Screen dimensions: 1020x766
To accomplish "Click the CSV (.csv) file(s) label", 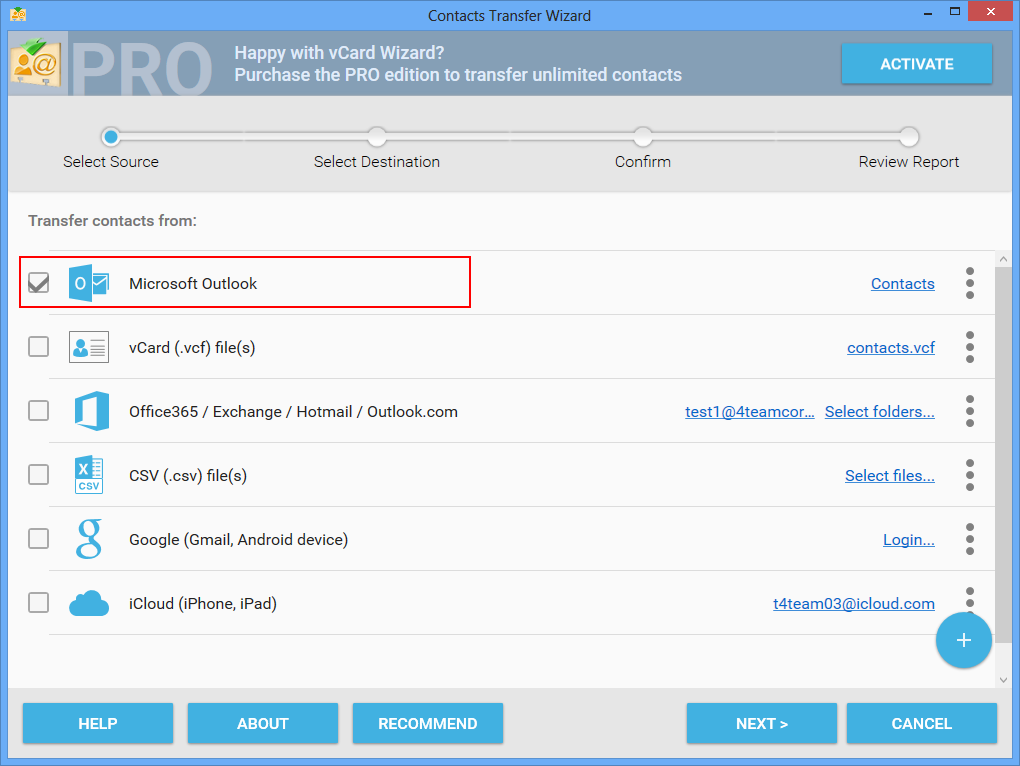I will pyautogui.click(x=188, y=475).
